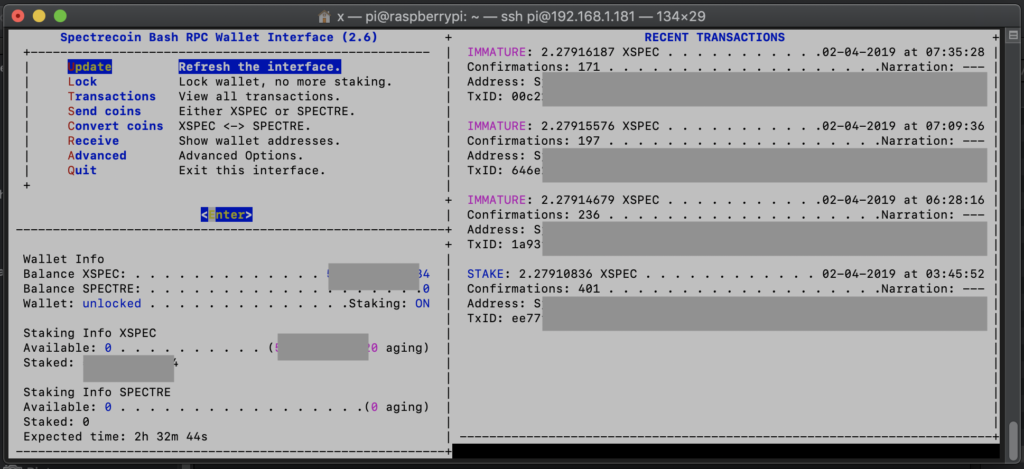The width and height of the screenshot is (1024, 469).
Task: Click 'Exit this interface.' description
Action: tap(252, 170)
